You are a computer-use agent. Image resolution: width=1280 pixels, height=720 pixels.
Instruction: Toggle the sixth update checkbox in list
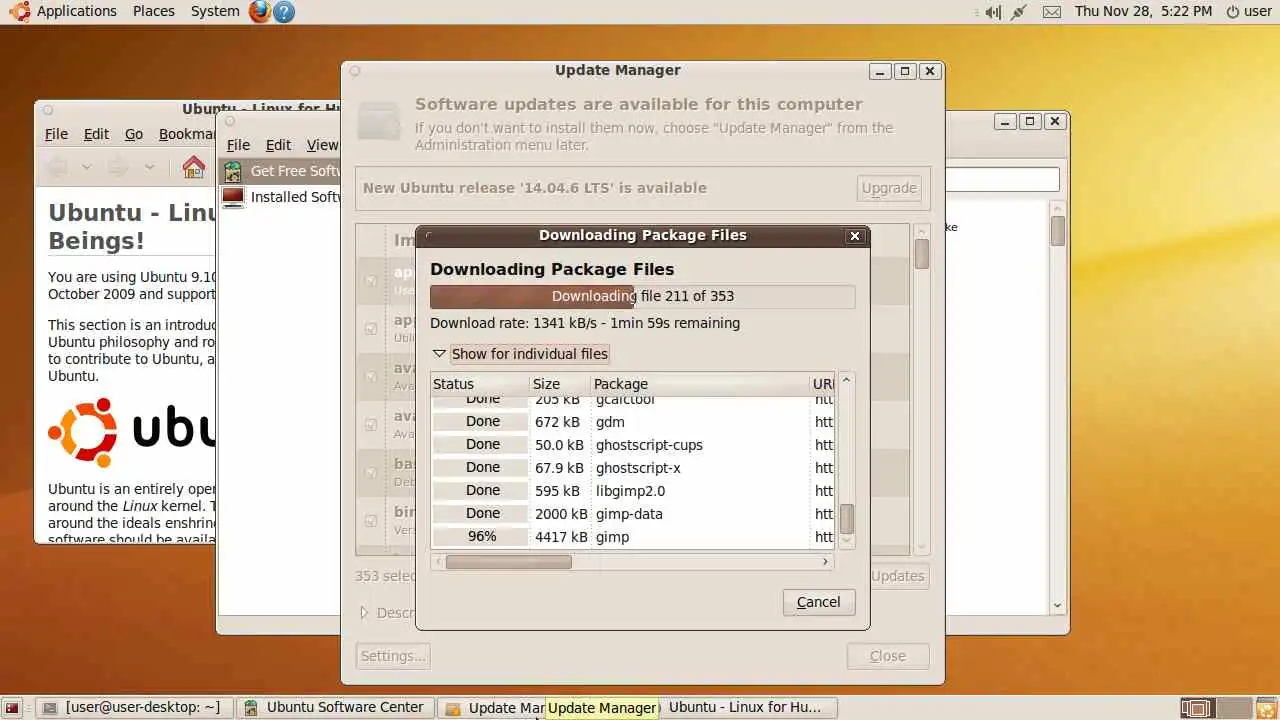pyautogui.click(x=371, y=521)
